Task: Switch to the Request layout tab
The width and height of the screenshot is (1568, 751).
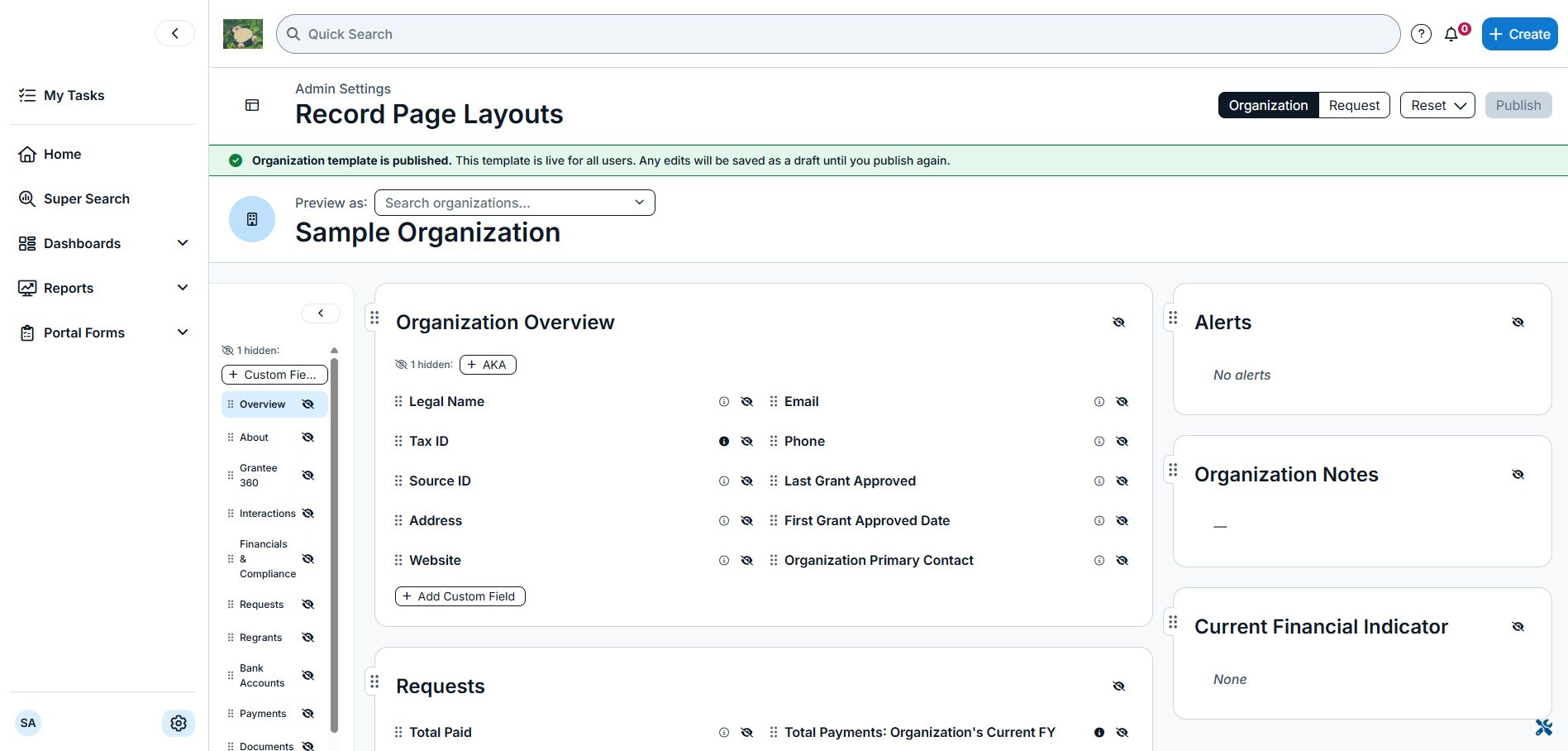Action: tap(1354, 105)
